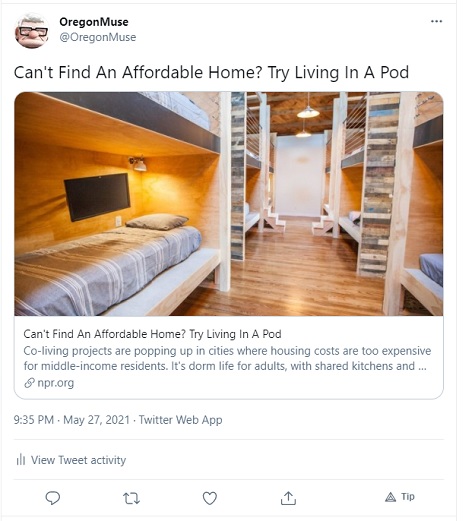Click the 9:35 PM May 27, 2021 timestamp

[71, 420]
